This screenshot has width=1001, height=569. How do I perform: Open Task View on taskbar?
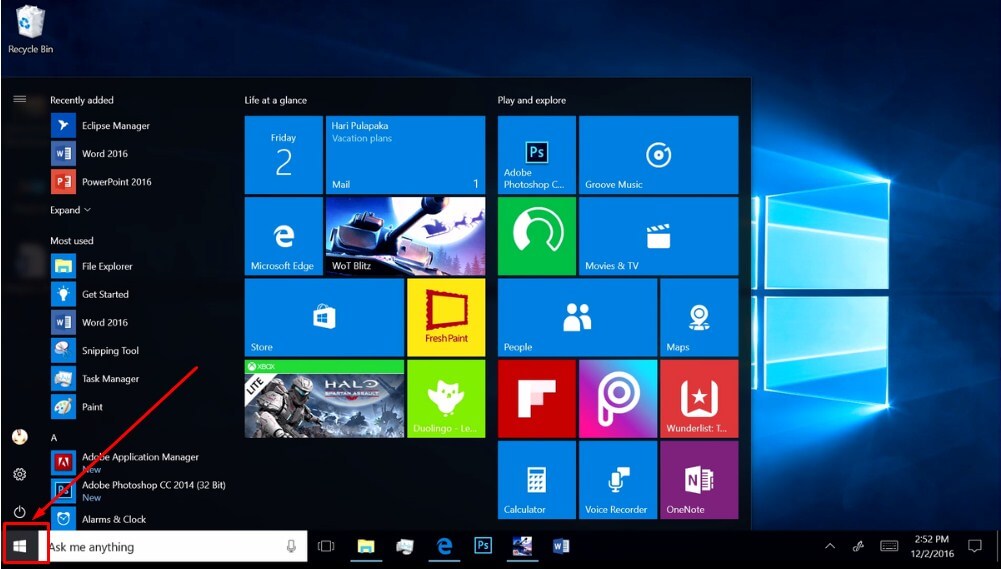click(x=326, y=546)
